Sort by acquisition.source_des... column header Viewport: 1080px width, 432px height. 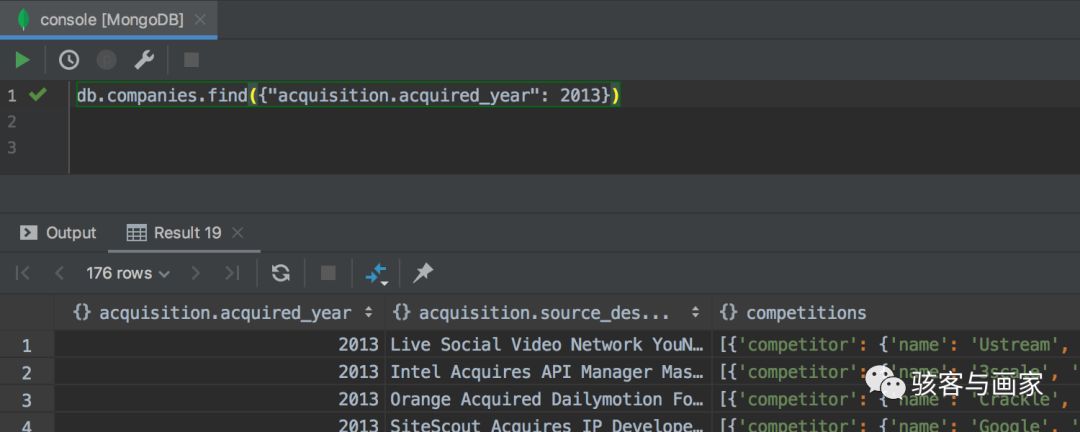tap(548, 313)
